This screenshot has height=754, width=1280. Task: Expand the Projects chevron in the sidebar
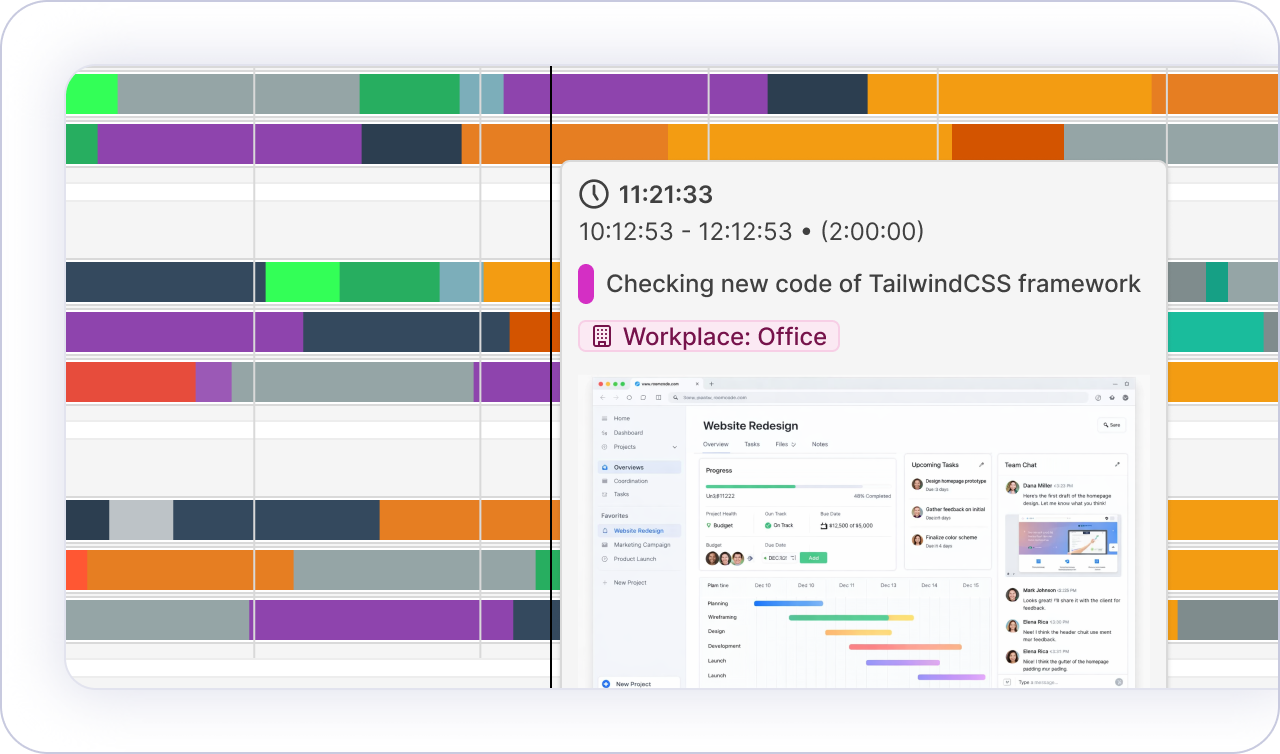pyautogui.click(x=675, y=447)
